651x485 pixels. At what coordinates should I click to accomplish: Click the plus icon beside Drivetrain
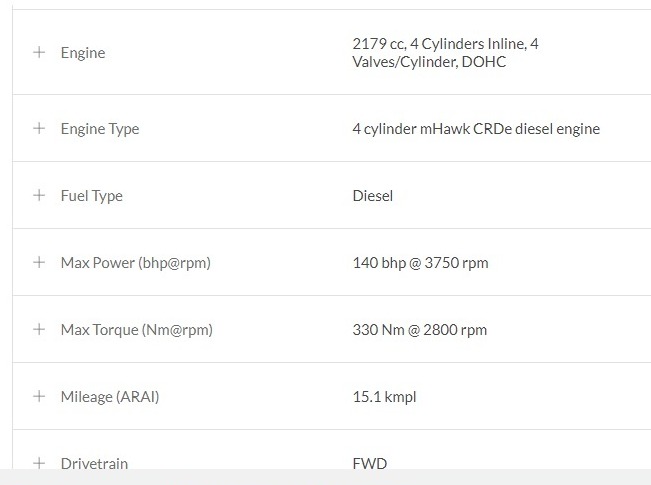(39, 463)
